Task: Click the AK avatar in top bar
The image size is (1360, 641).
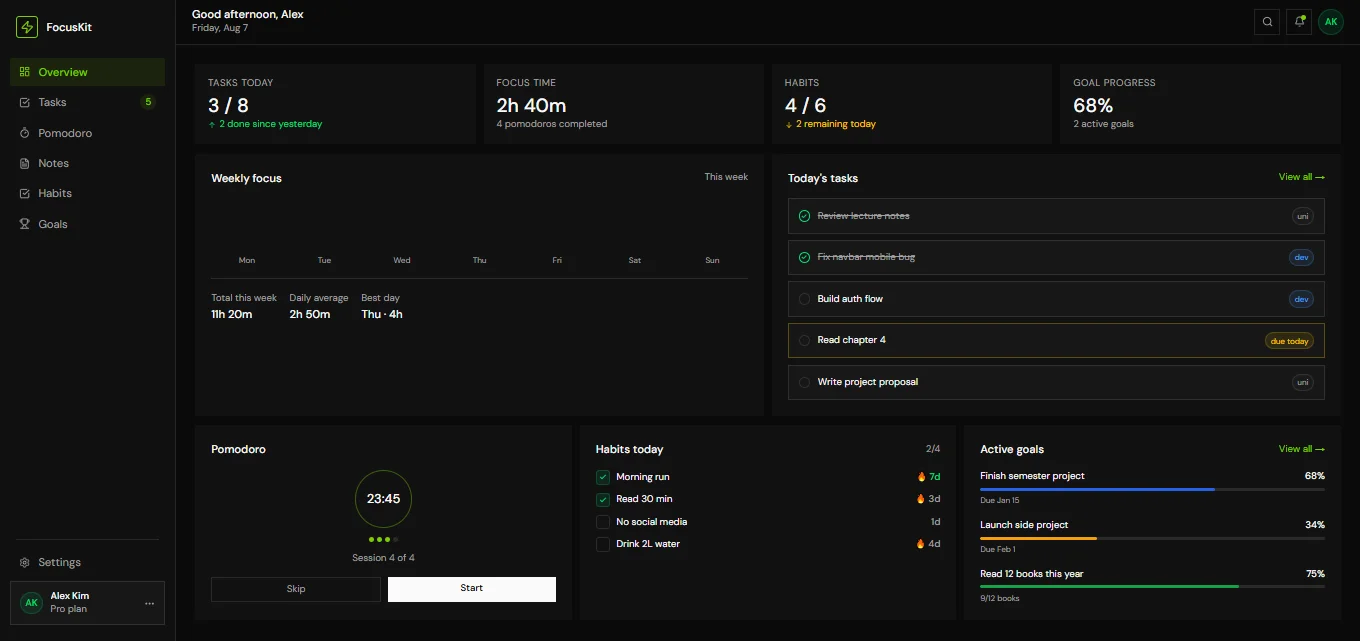Action: coord(1330,21)
